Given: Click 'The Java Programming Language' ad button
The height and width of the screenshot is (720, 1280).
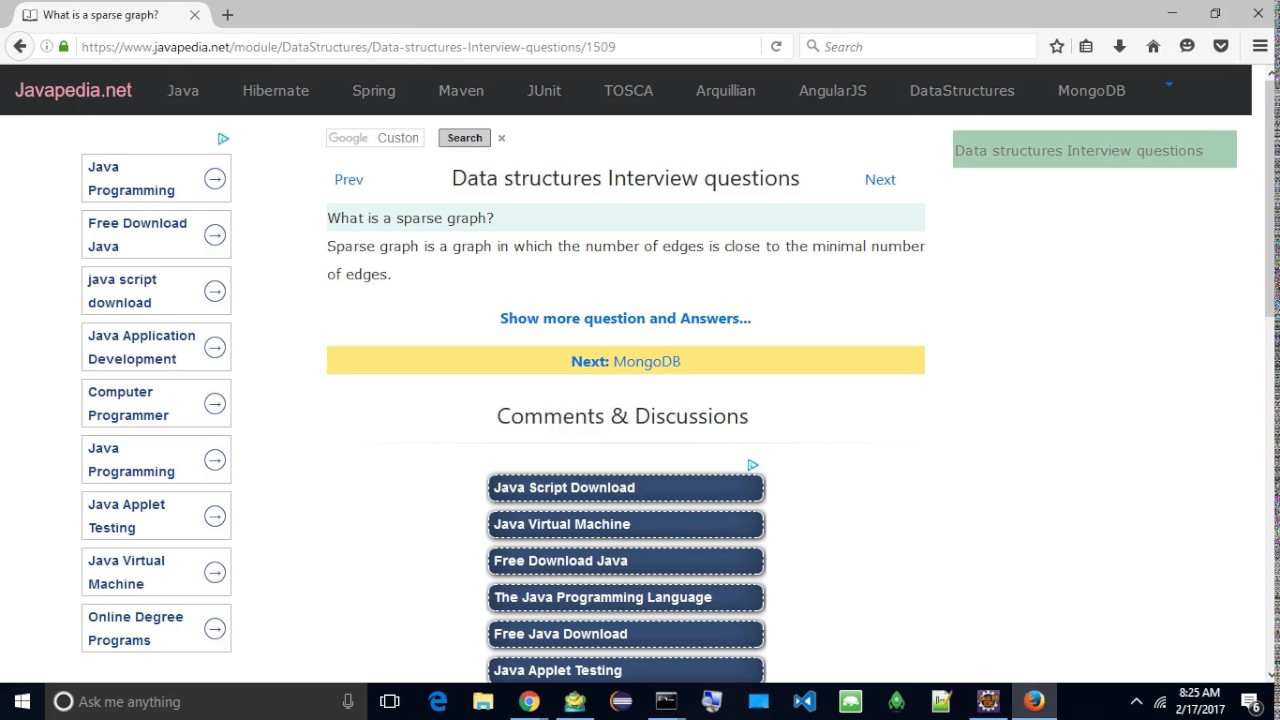Looking at the screenshot, I should coord(626,598).
